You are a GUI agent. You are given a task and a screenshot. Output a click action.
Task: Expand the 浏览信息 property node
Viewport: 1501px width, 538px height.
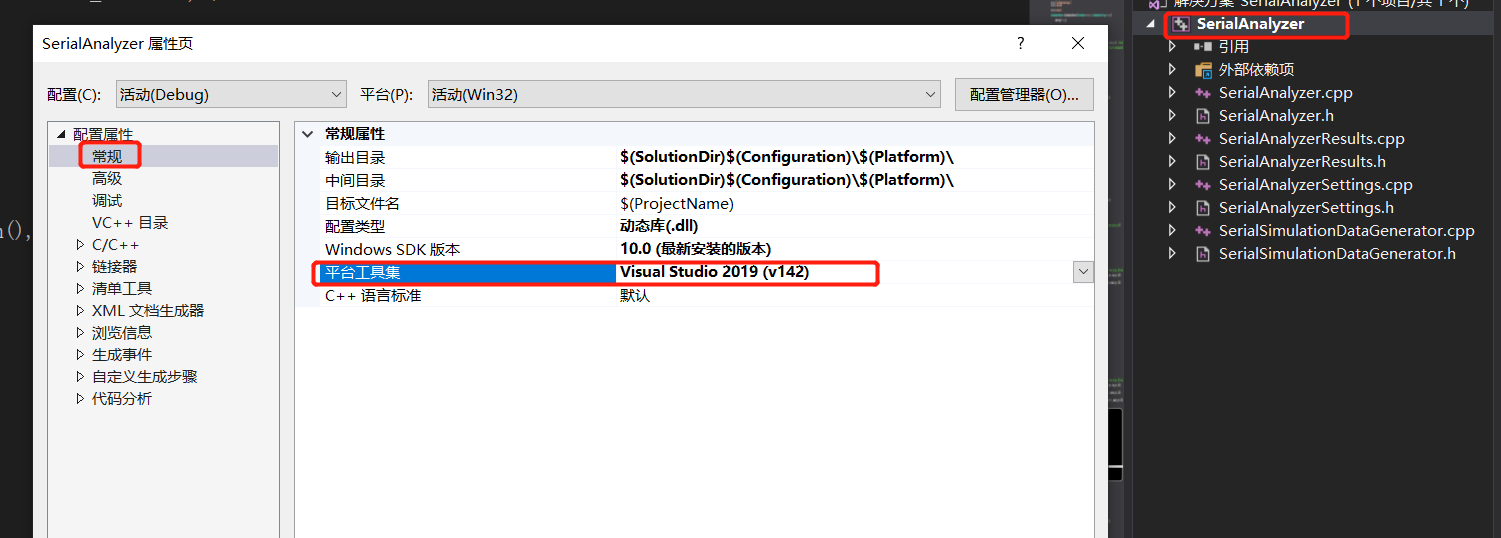click(x=81, y=333)
